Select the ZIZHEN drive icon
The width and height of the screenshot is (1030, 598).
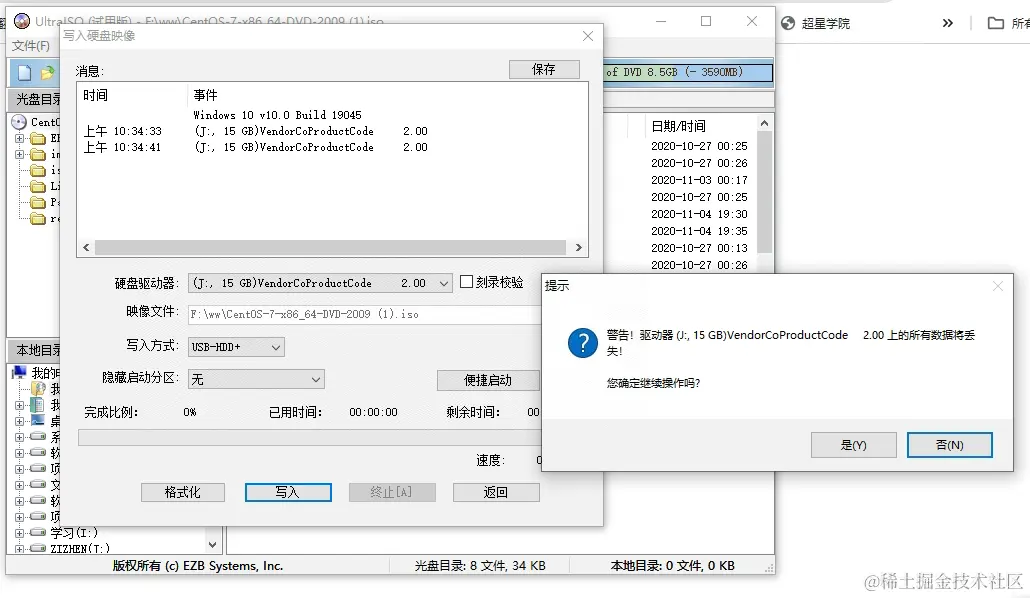pyautogui.click(x=38, y=548)
